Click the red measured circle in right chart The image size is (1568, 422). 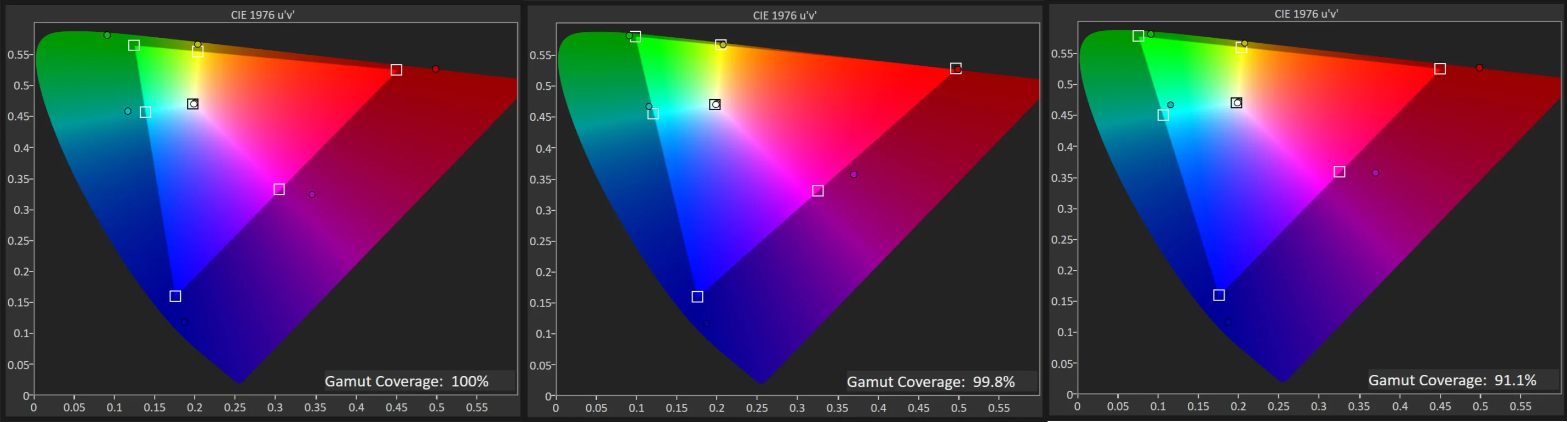click(1479, 67)
